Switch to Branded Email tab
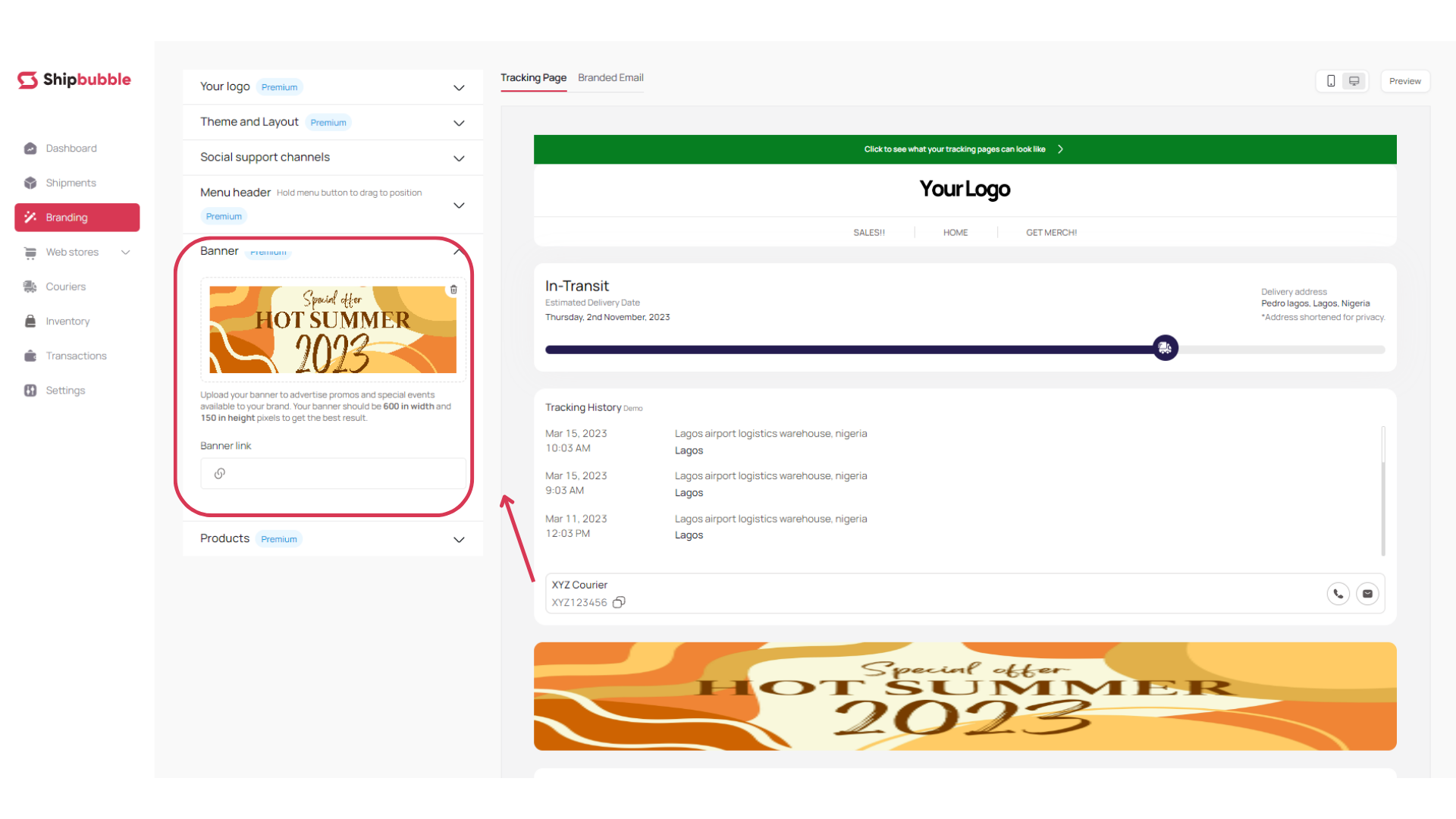The height and width of the screenshot is (819, 1456). click(610, 77)
